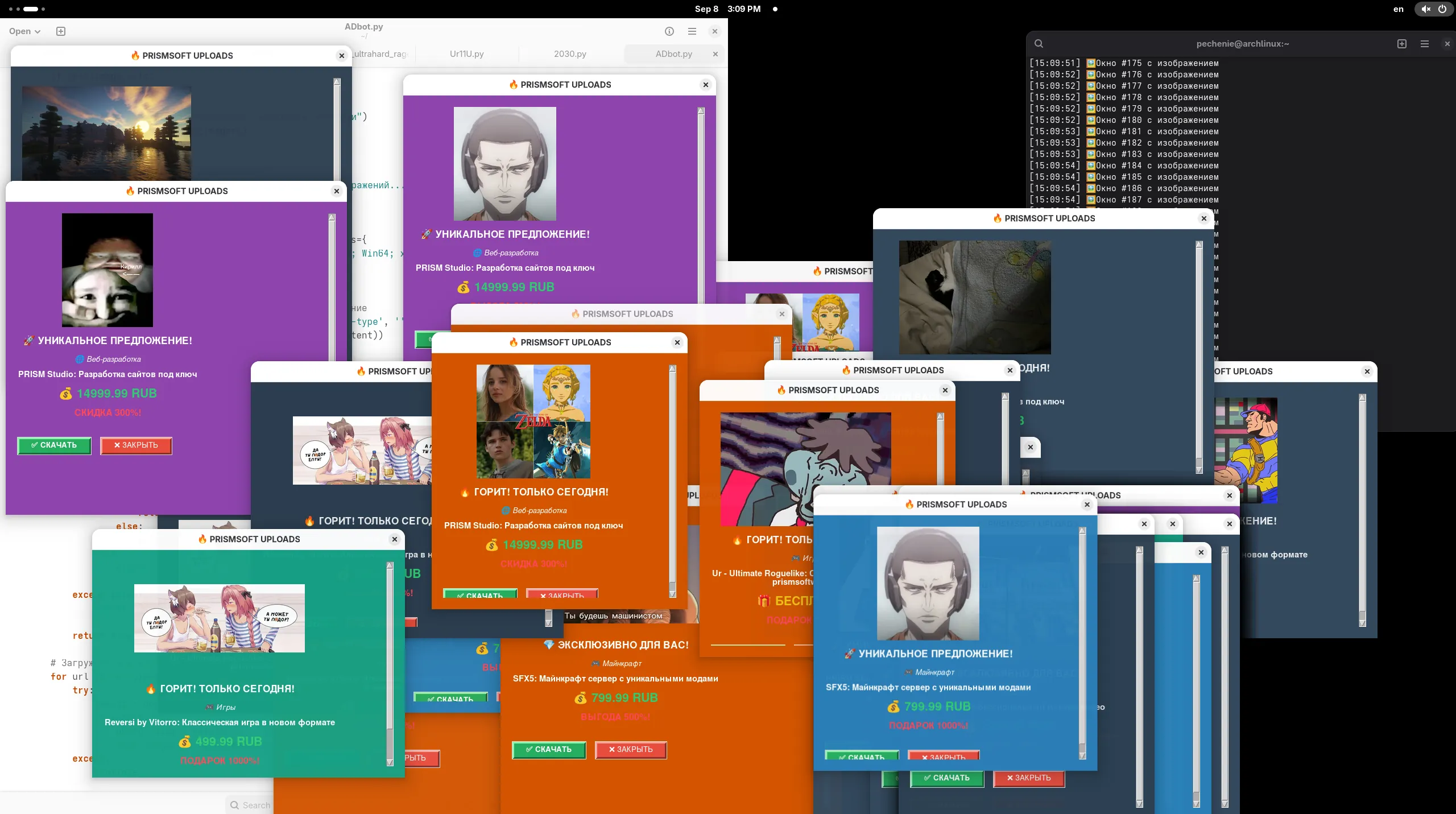Image resolution: width=1456 pixels, height=814 pixels.
Task: Open the clock showing Sep 8 3:09 PM
Action: (x=728, y=9)
